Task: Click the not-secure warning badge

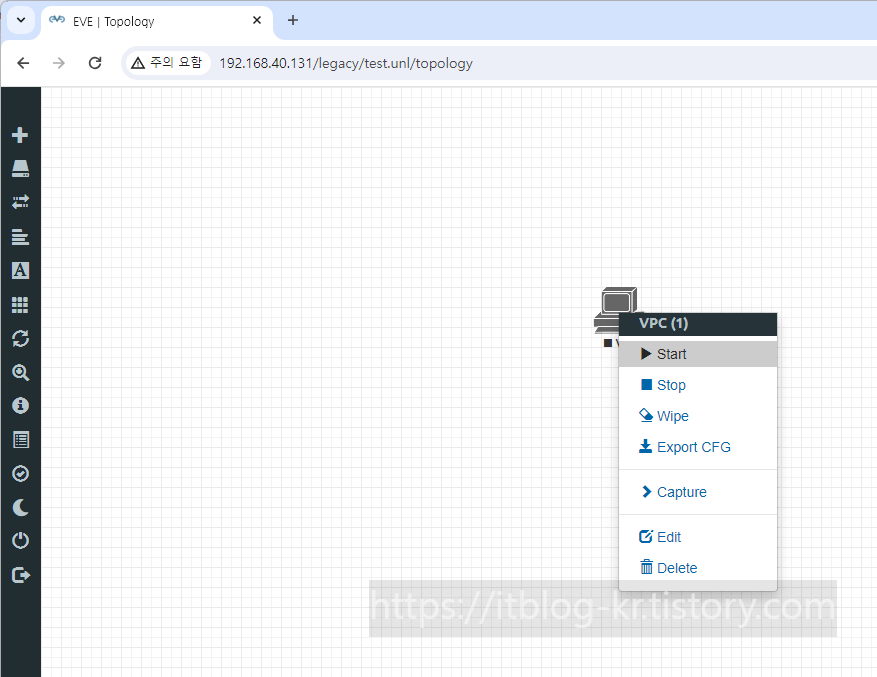Action: pyautogui.click(x=166, y=63)
